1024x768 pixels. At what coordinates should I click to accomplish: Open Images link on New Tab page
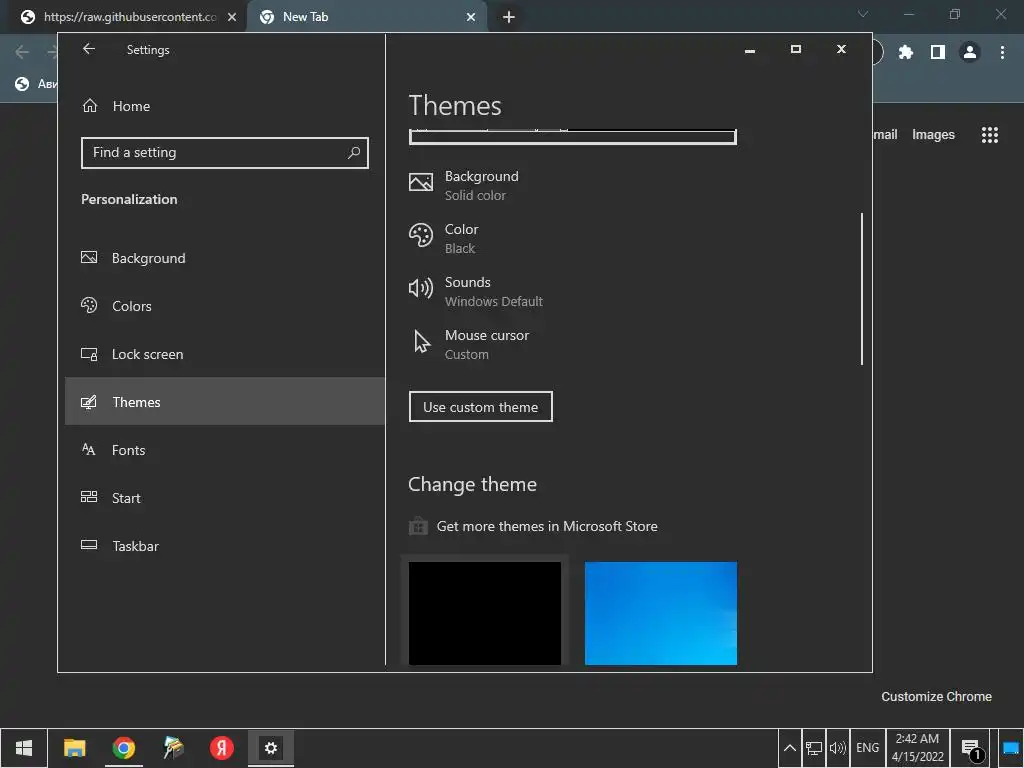[x=933, y=135]
